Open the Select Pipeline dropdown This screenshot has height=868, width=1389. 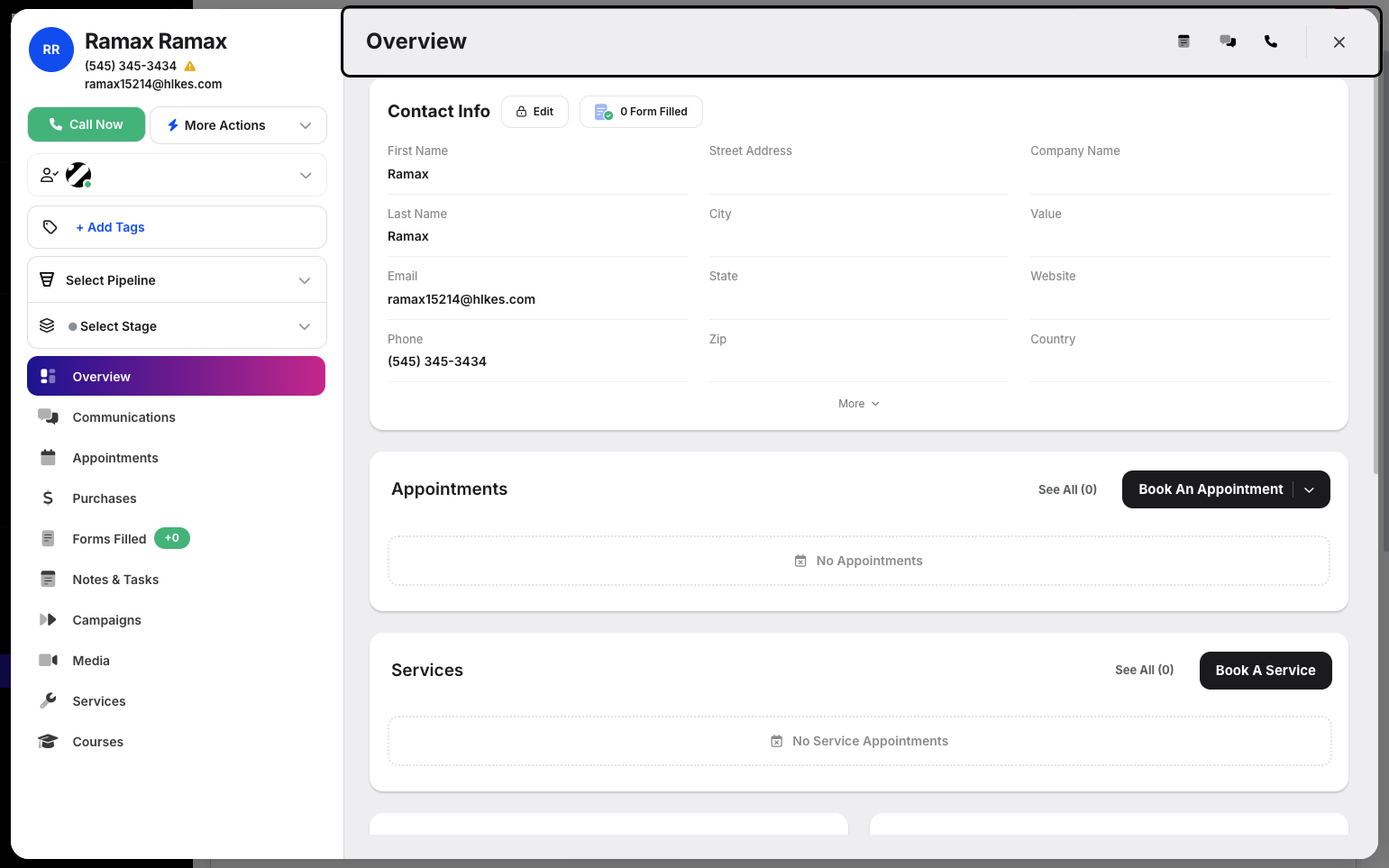[177, 280]
